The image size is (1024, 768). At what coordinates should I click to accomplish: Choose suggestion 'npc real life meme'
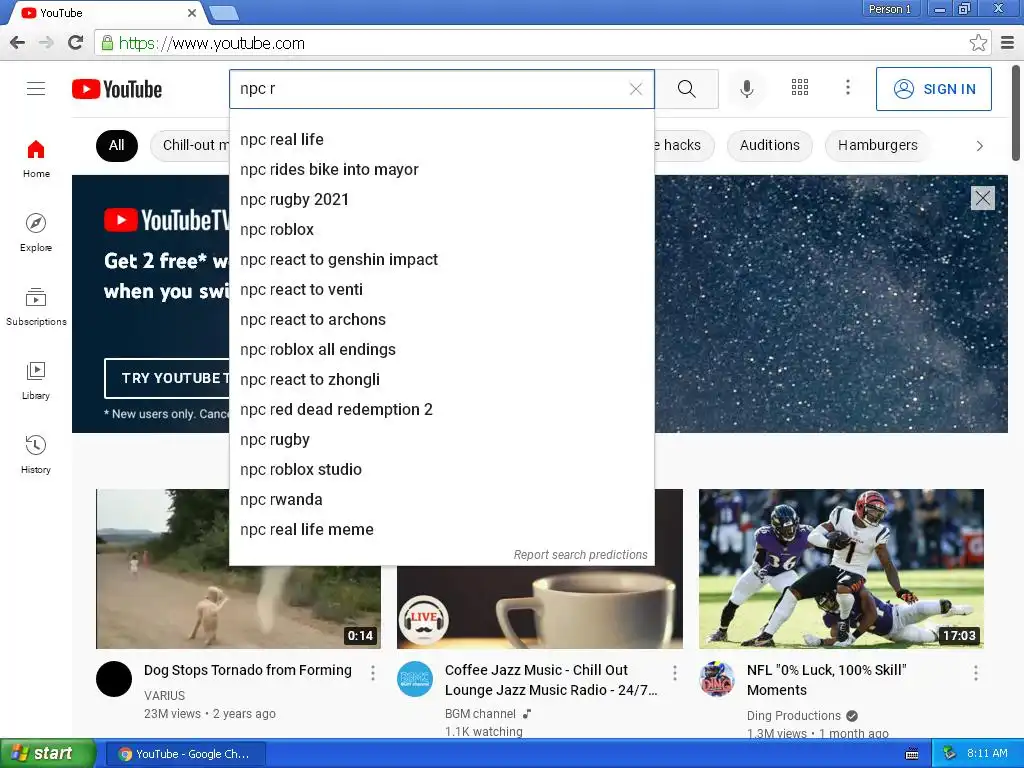click(441, 530)
